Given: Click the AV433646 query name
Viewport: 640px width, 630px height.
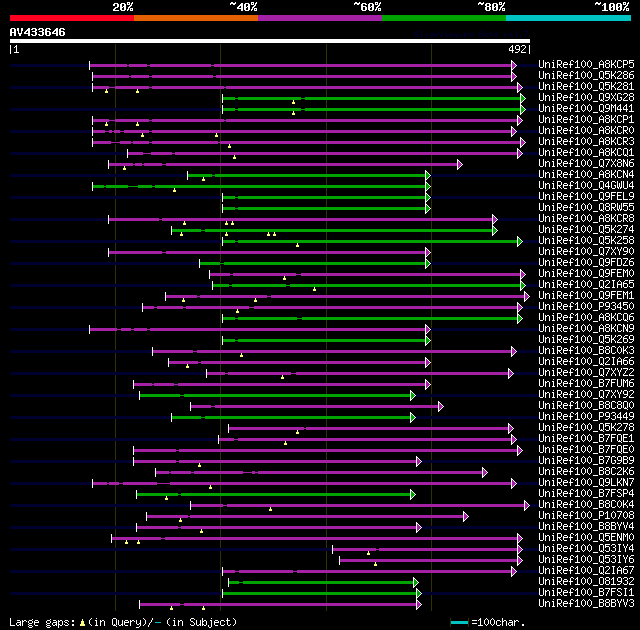Looking at the screenshot, I should coord(38,32).
